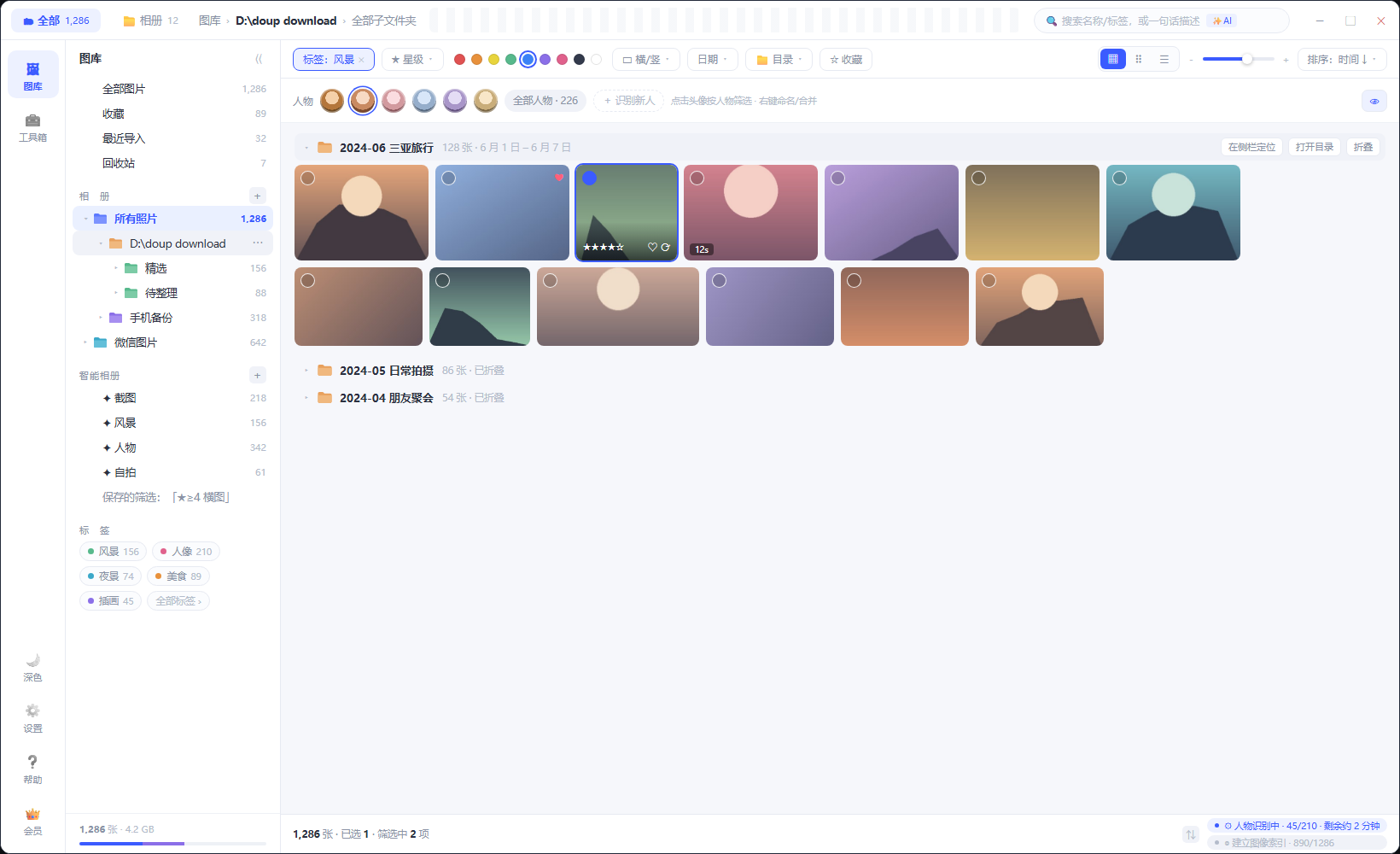Open the 排序: 时间 sort dropdown
This screenshot has height=854, width=1400.
[1342, 60]
